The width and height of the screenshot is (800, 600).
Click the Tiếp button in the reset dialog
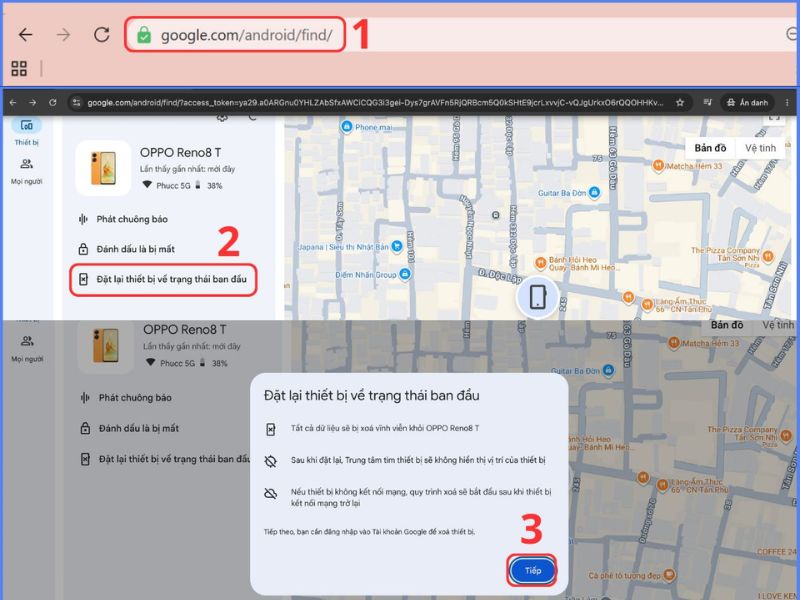coord(532,570)
